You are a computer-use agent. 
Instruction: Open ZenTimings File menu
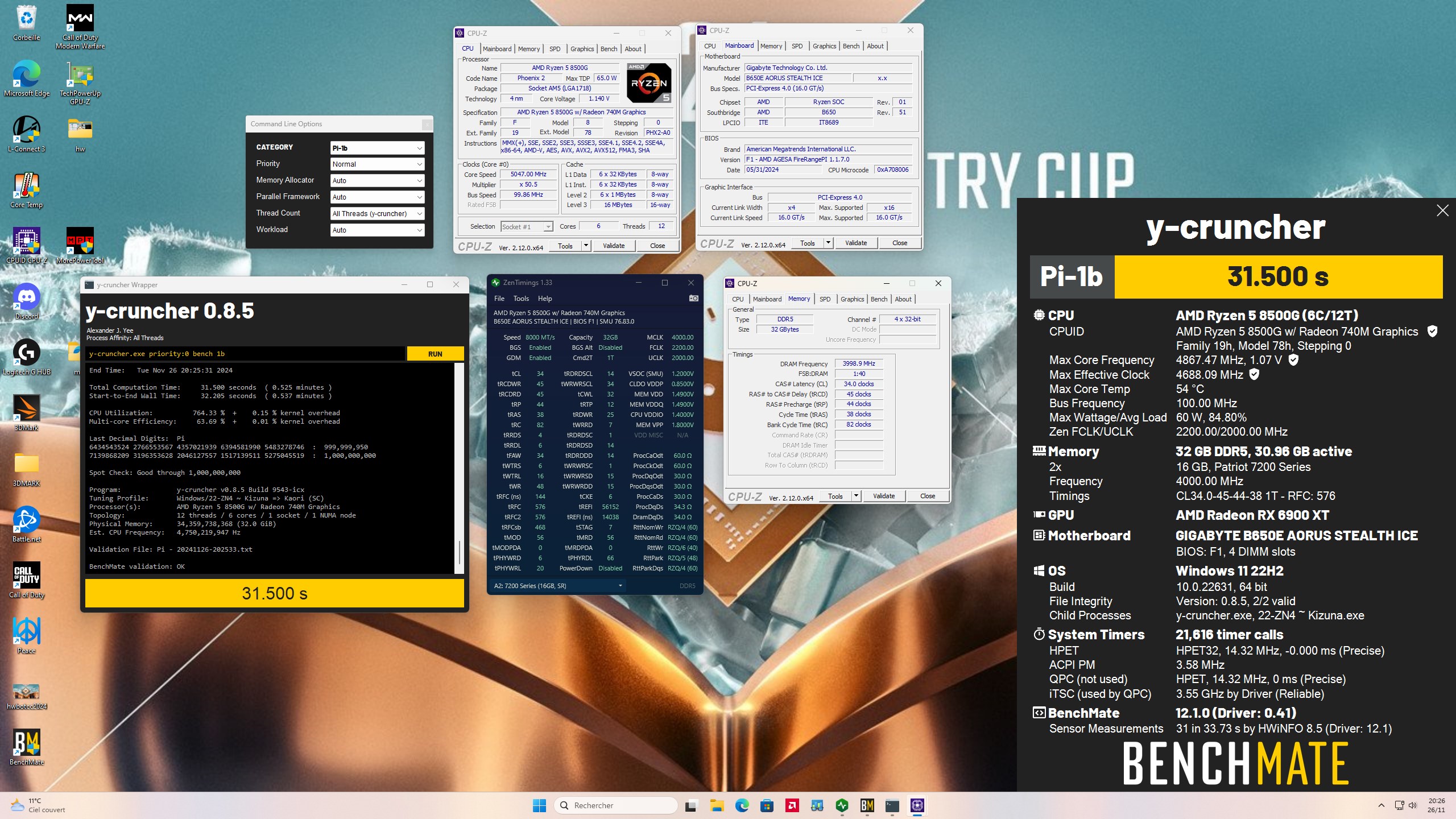(x=499, y=298)
